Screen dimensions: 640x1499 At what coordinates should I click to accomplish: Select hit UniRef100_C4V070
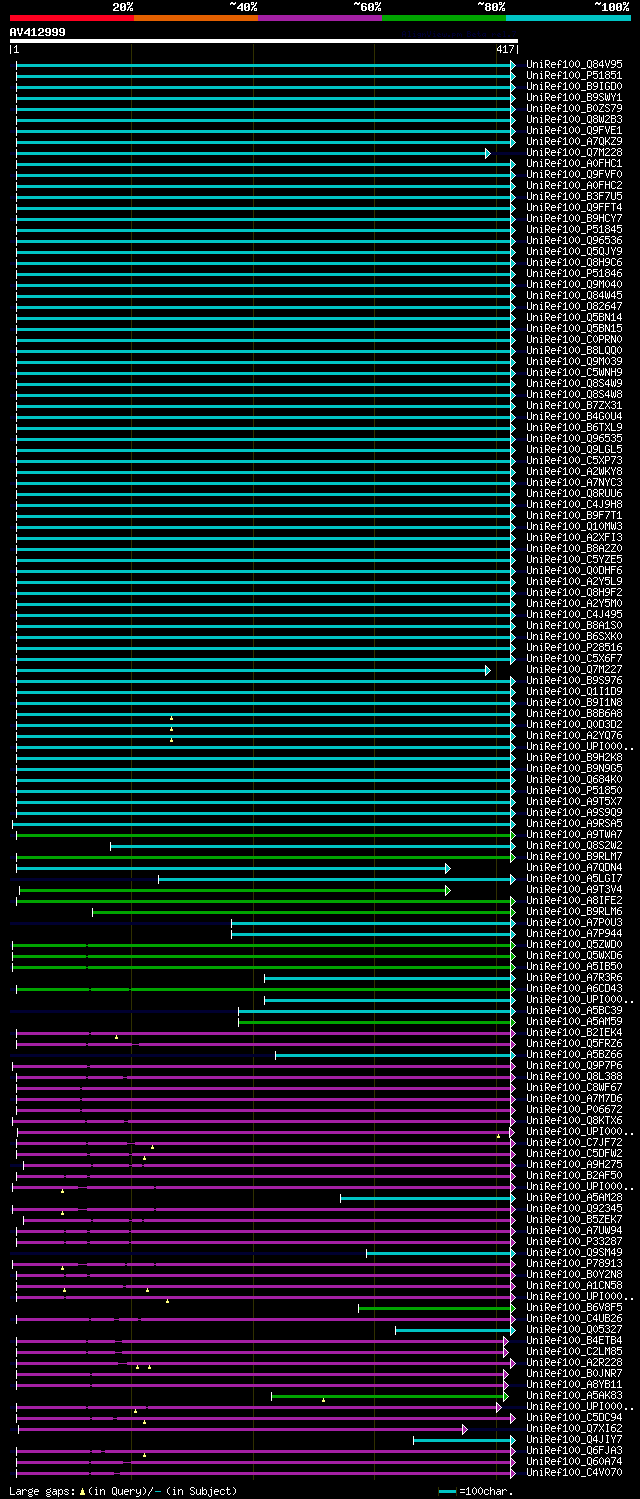tap(573, 1472)
